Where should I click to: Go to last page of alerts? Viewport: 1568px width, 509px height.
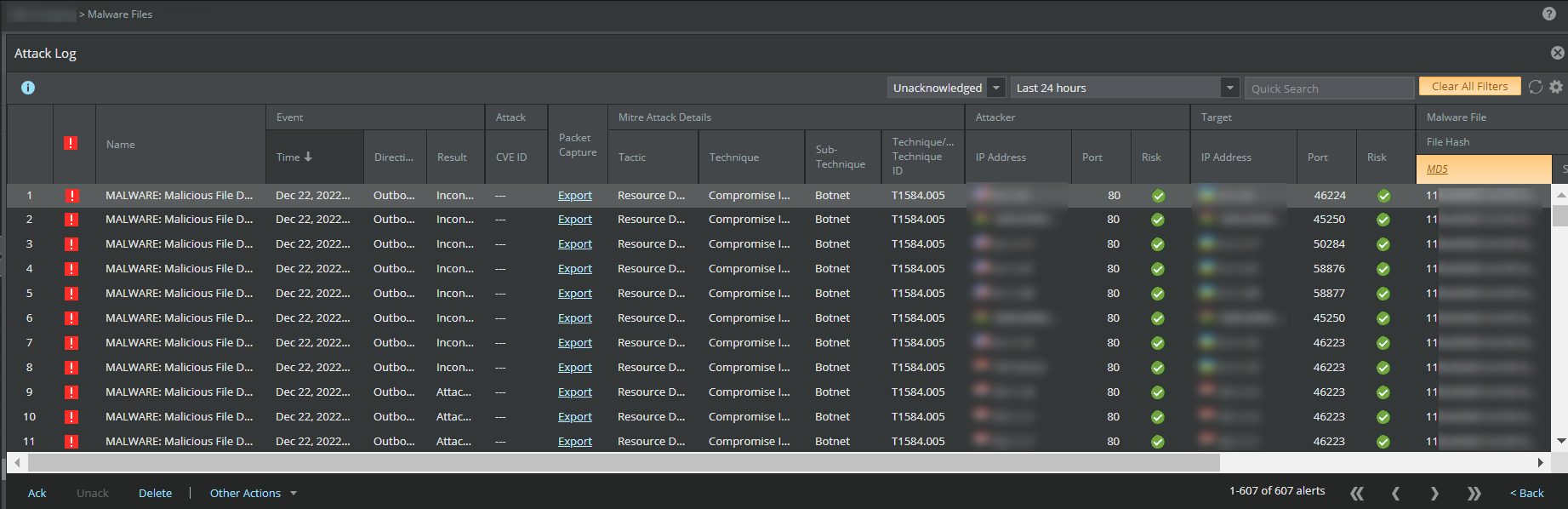1474,494
